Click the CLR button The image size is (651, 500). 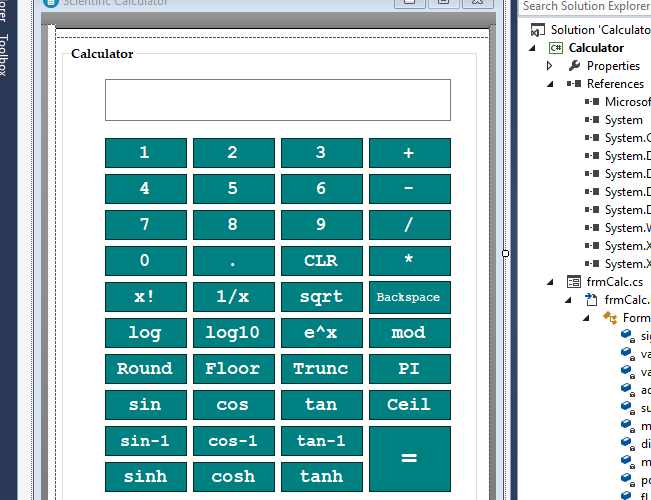[322, 261]
